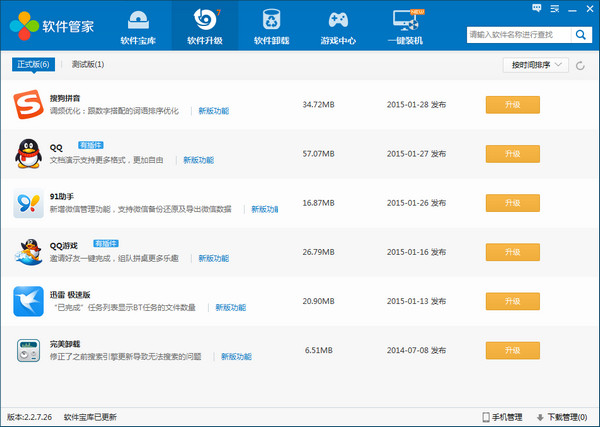Expand the 按时间排序 sort dropdown
Viewport: 600px width, 427px height.
[x=535, y=65]
